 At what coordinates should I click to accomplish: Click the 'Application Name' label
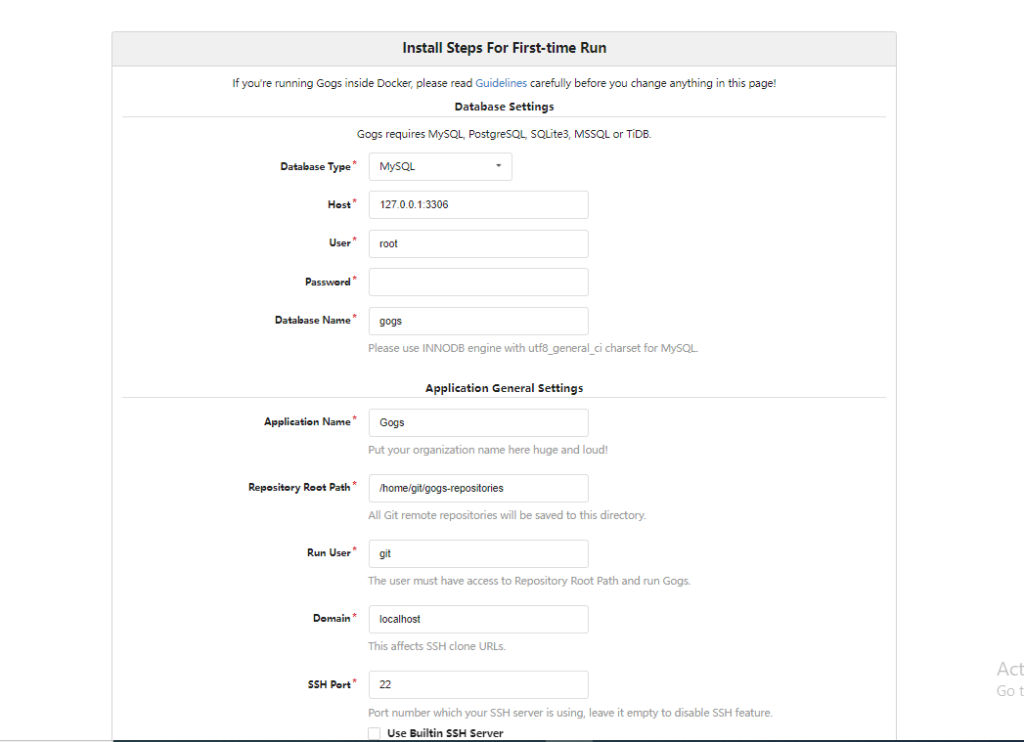pos(307,422)
